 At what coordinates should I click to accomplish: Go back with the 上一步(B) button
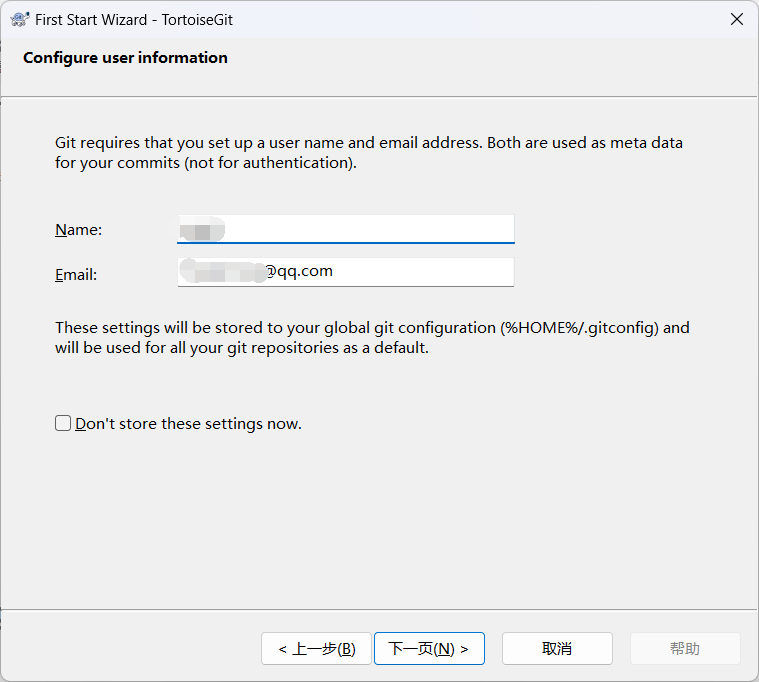coord(317,648)
